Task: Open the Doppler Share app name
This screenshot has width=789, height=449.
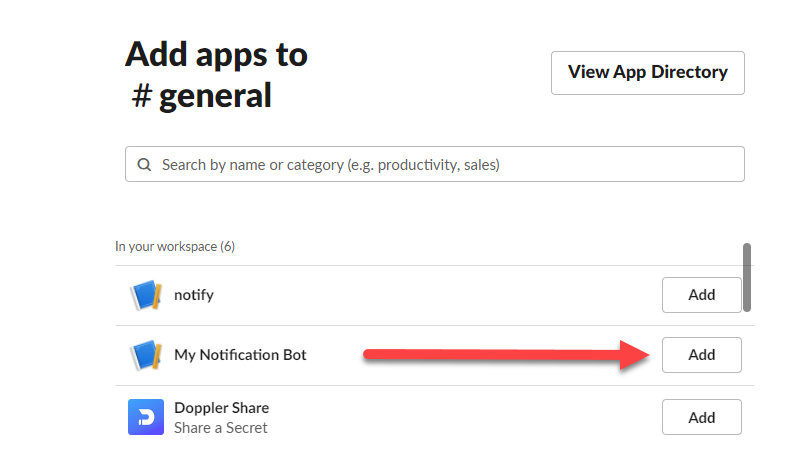Action: coord(221,407)
